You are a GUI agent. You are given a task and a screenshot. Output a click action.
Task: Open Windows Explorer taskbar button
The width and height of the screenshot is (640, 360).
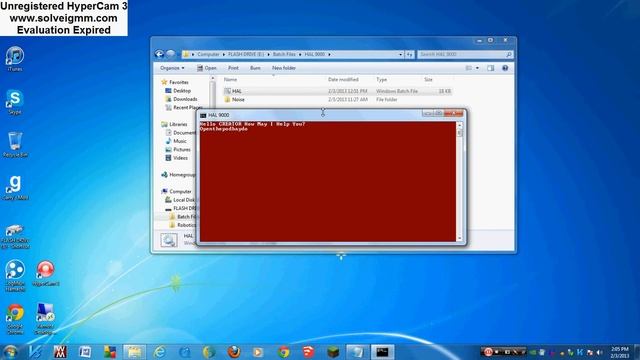135,352
